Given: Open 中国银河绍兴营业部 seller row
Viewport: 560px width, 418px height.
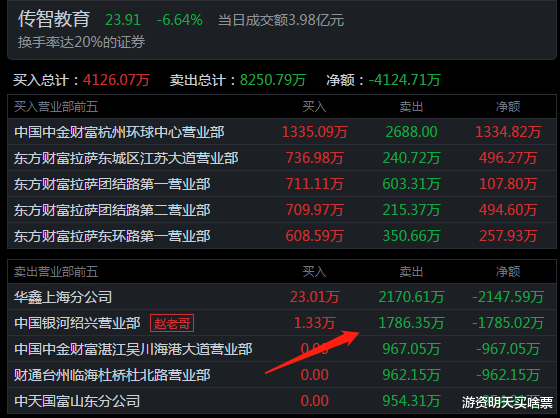Looking at the screenshot, I should (x=282, y=323).
